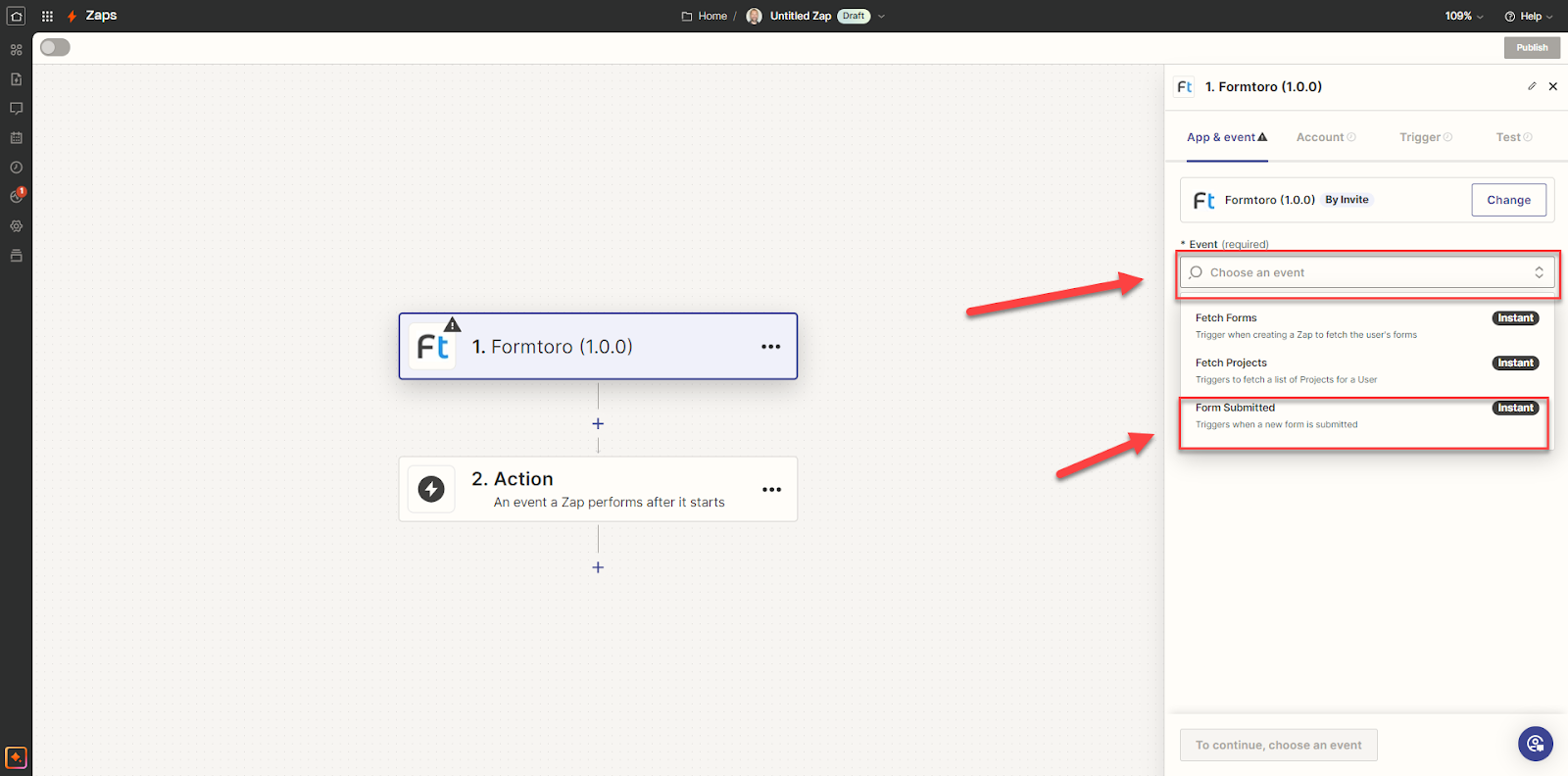Open the apps grid launcher

coord(47,16)
